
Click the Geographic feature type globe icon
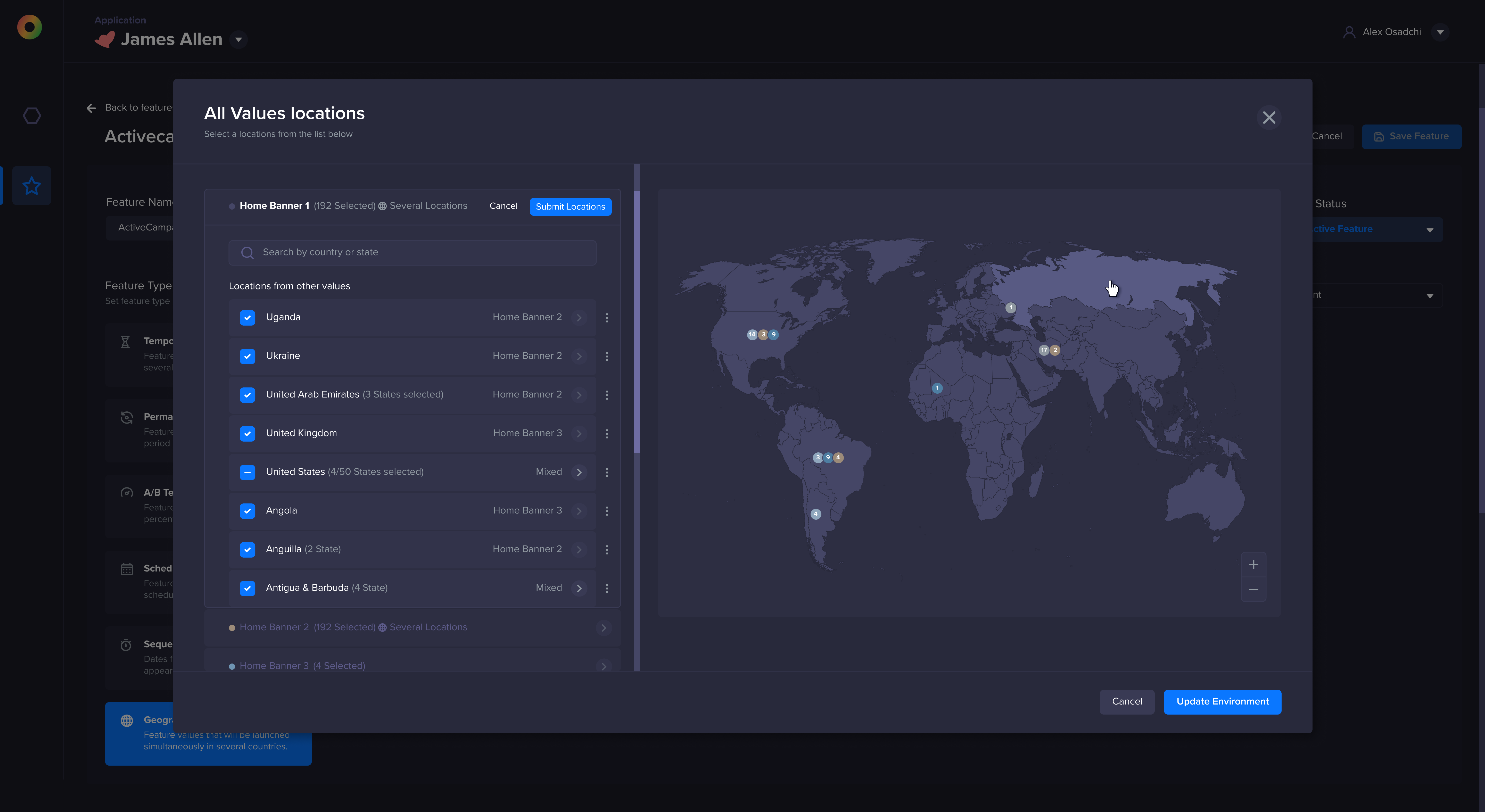coord(127,720)
